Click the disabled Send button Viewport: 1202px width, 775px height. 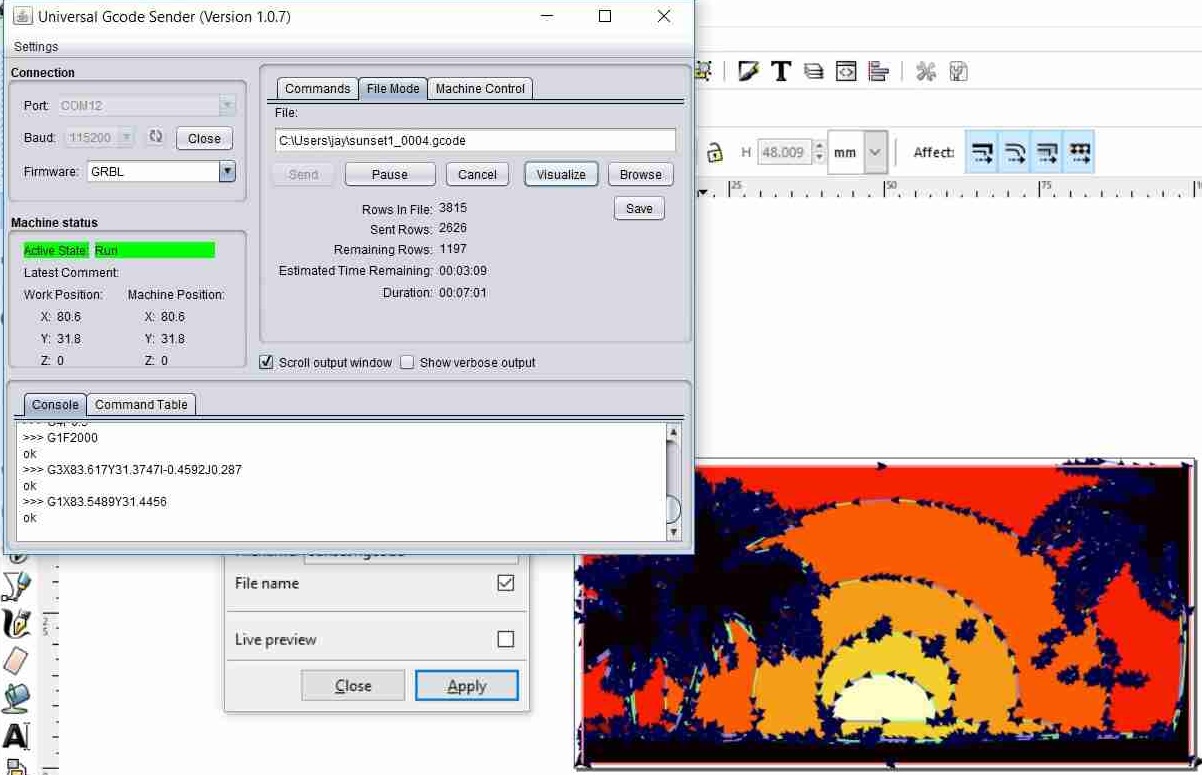pyautogui.click(x=303, y=174)
